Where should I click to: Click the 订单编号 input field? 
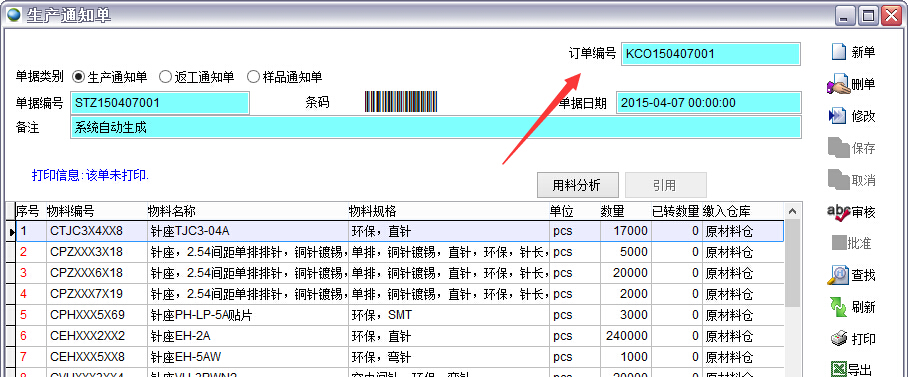(711, 54)
